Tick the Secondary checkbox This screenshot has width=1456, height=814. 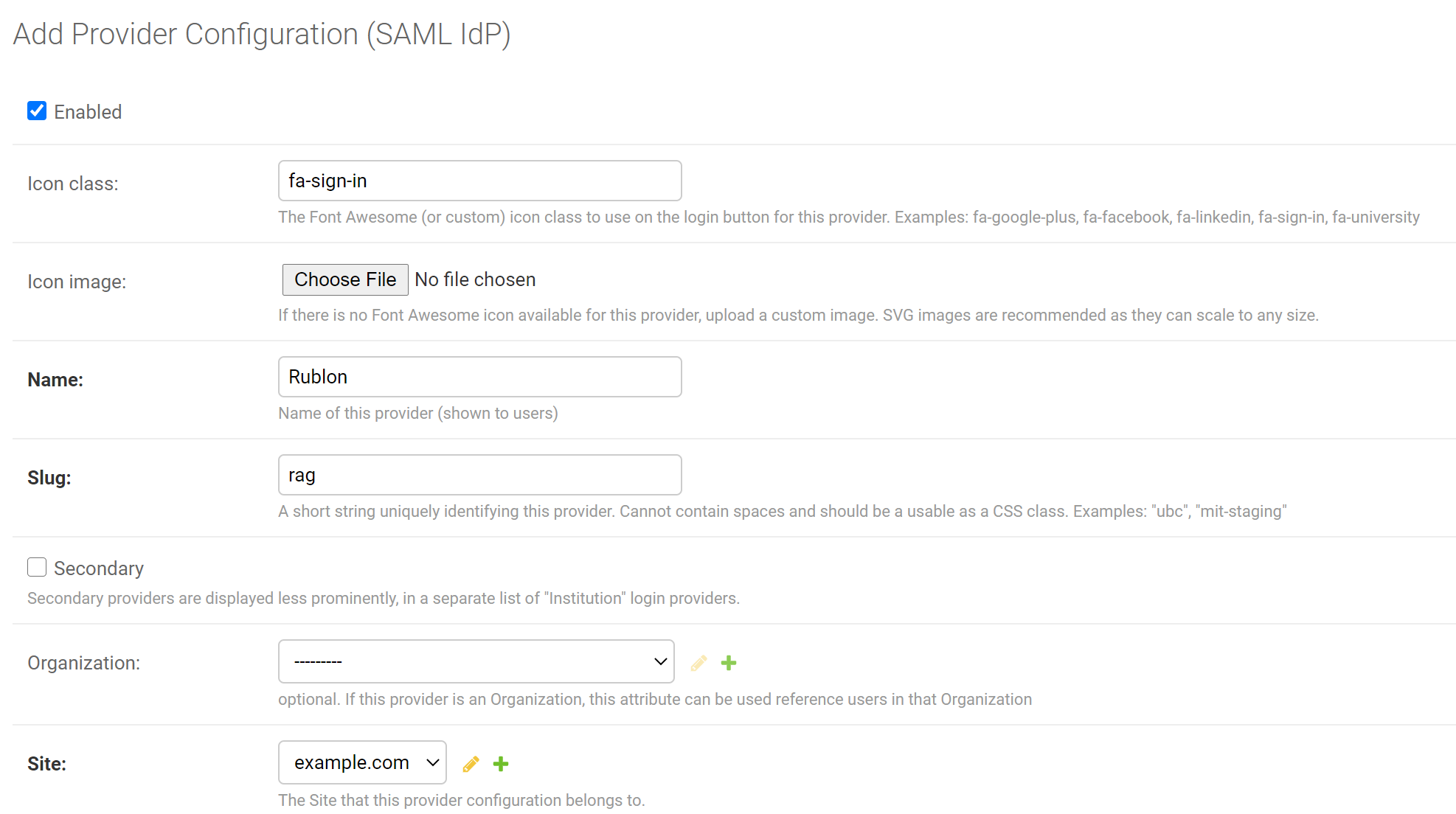pyautogui.click(x=37, y=567)
